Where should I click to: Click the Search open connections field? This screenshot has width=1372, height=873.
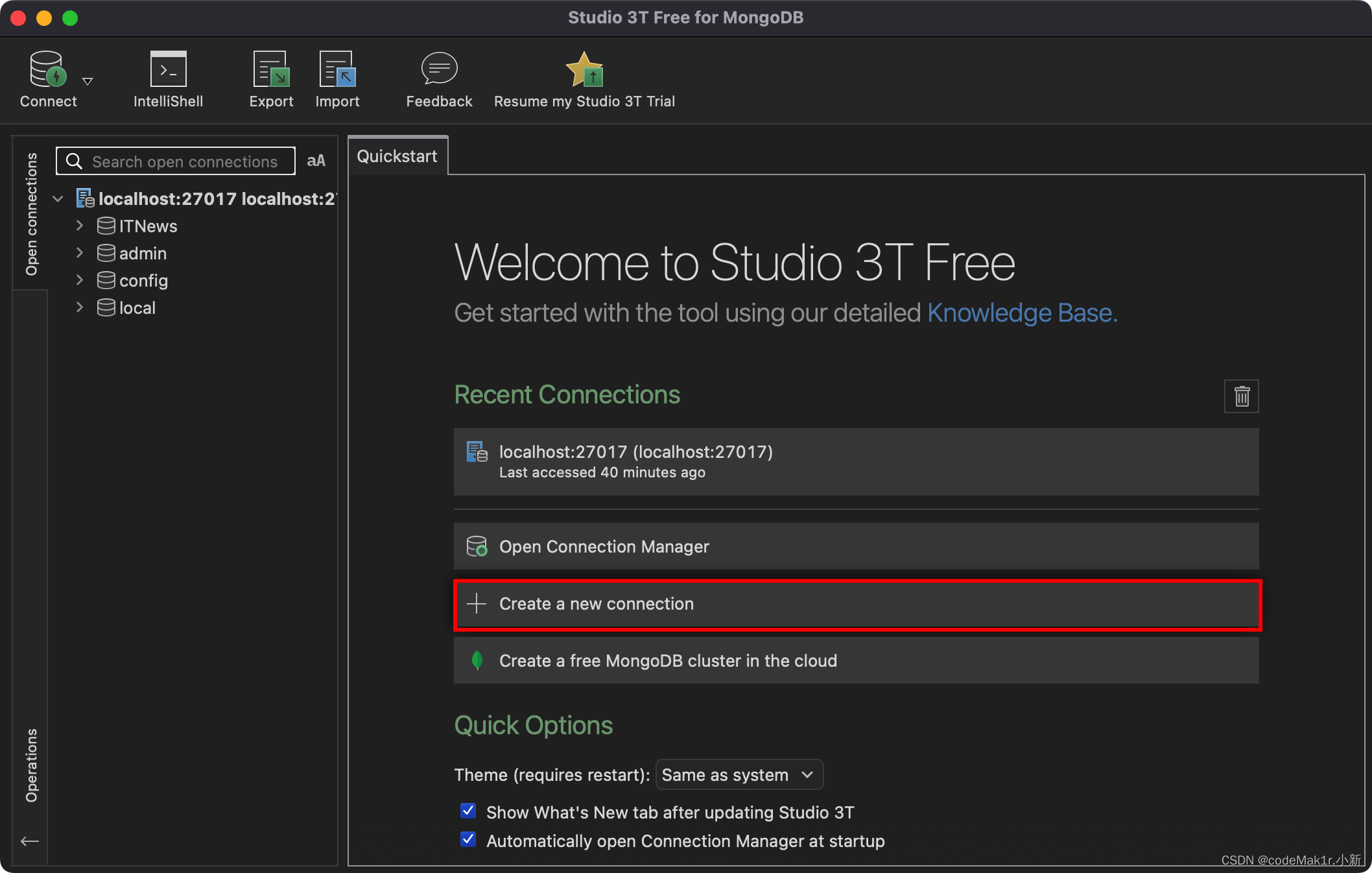coord(184,161)
